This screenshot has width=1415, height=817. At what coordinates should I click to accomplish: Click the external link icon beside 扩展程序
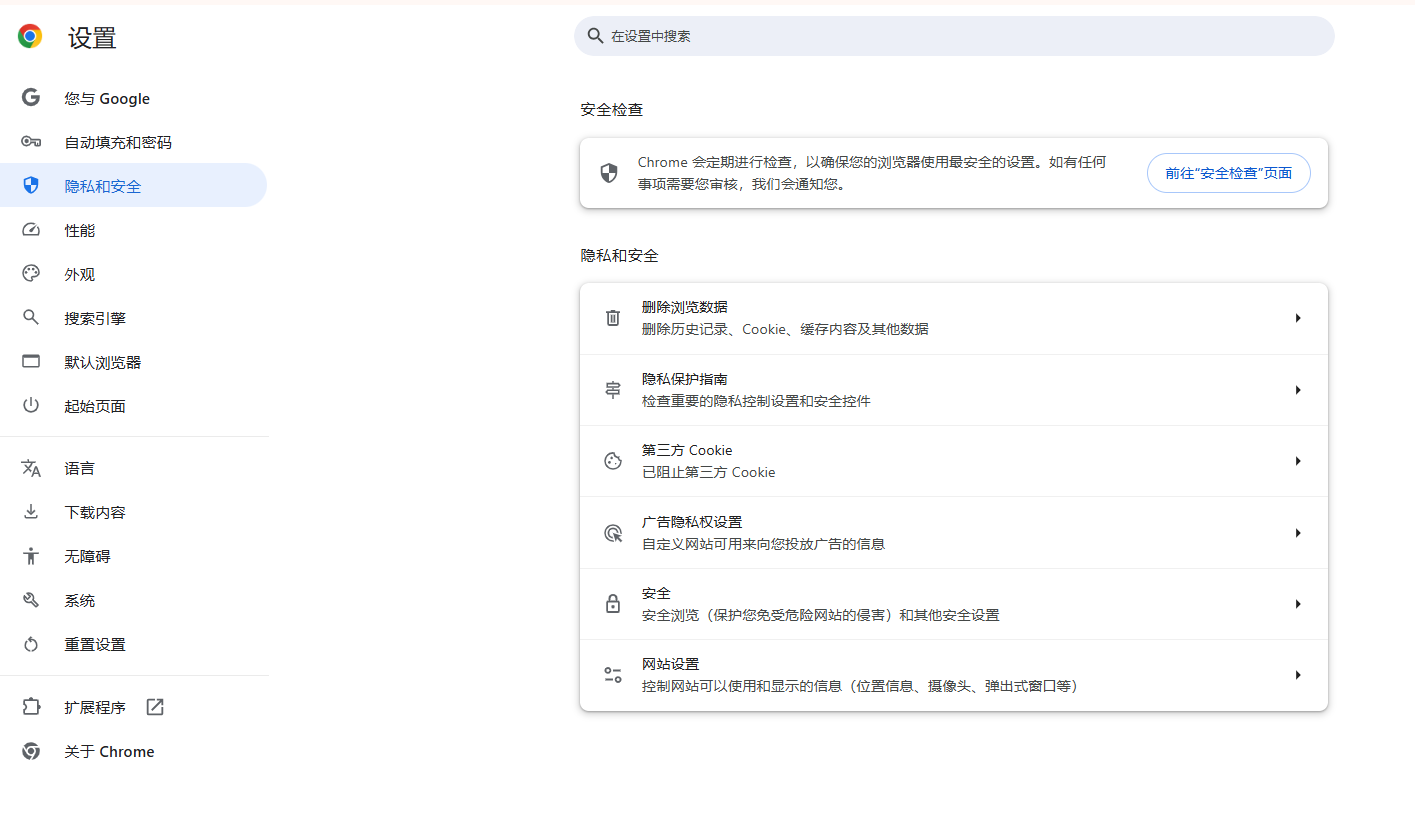155,707
